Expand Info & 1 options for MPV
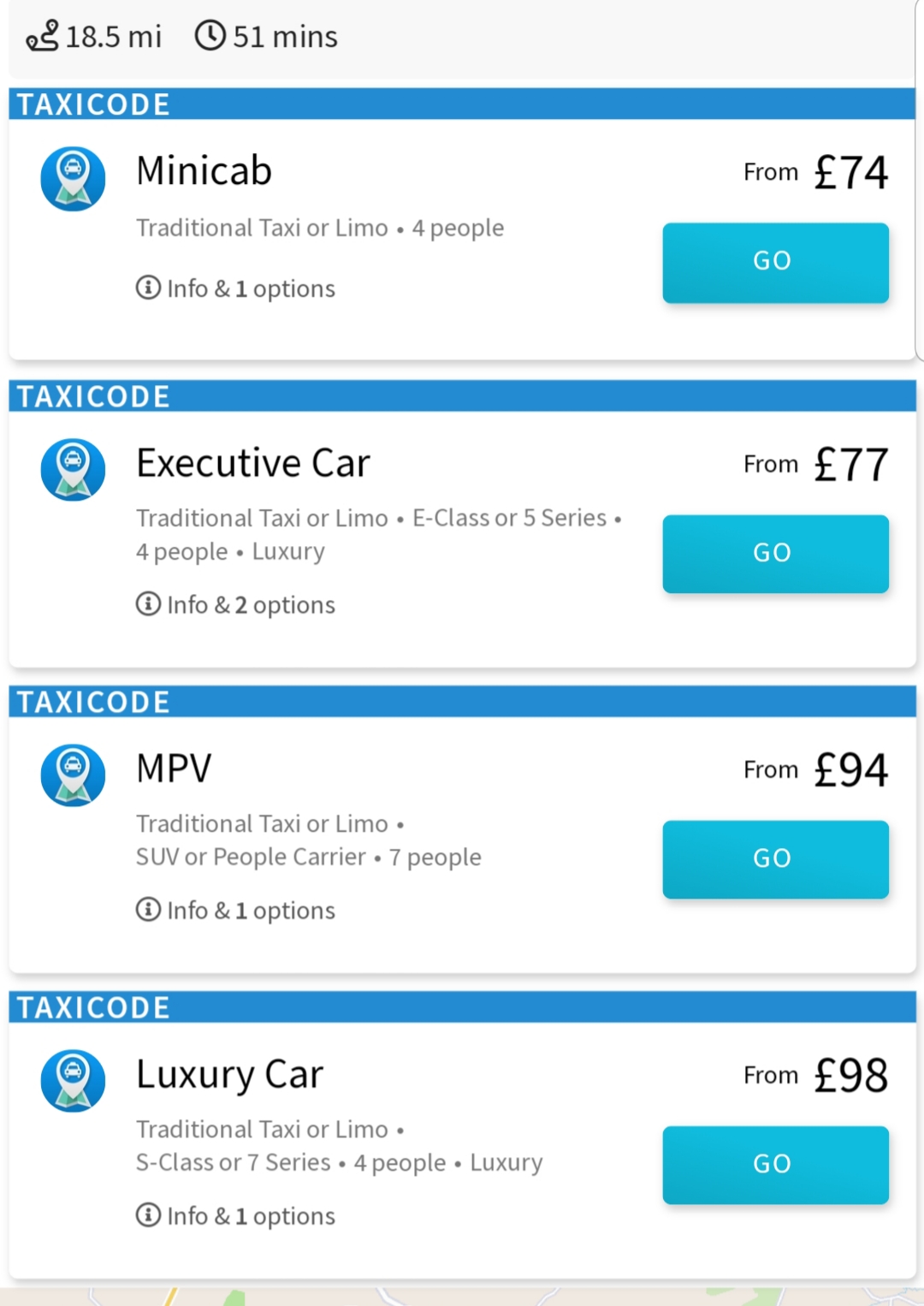Screen dimensions: 924x1306 [250, 911]
